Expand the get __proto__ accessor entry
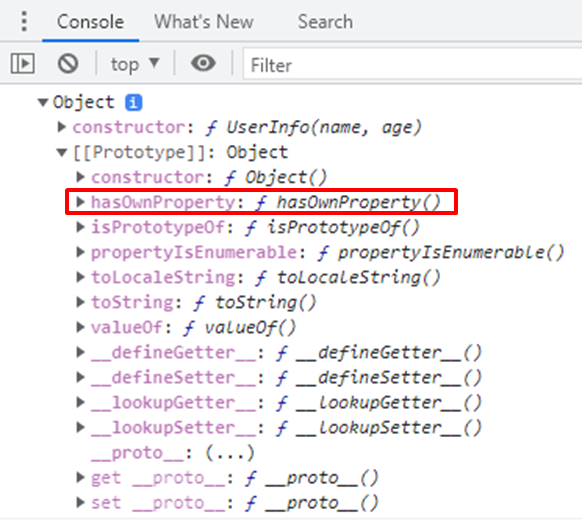Screen dimensions: 582x521 click(x=80, y=477)
